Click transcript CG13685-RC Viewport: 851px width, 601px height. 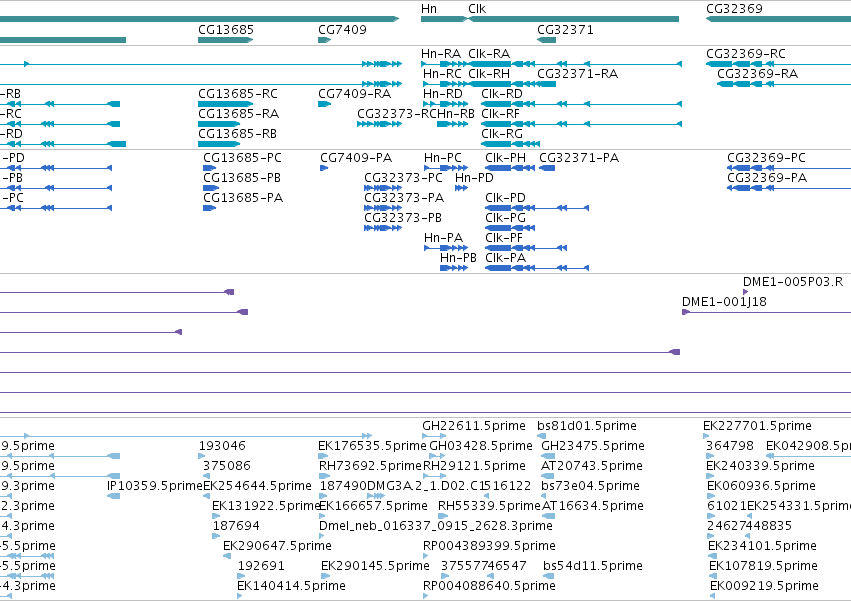[238, 94]
